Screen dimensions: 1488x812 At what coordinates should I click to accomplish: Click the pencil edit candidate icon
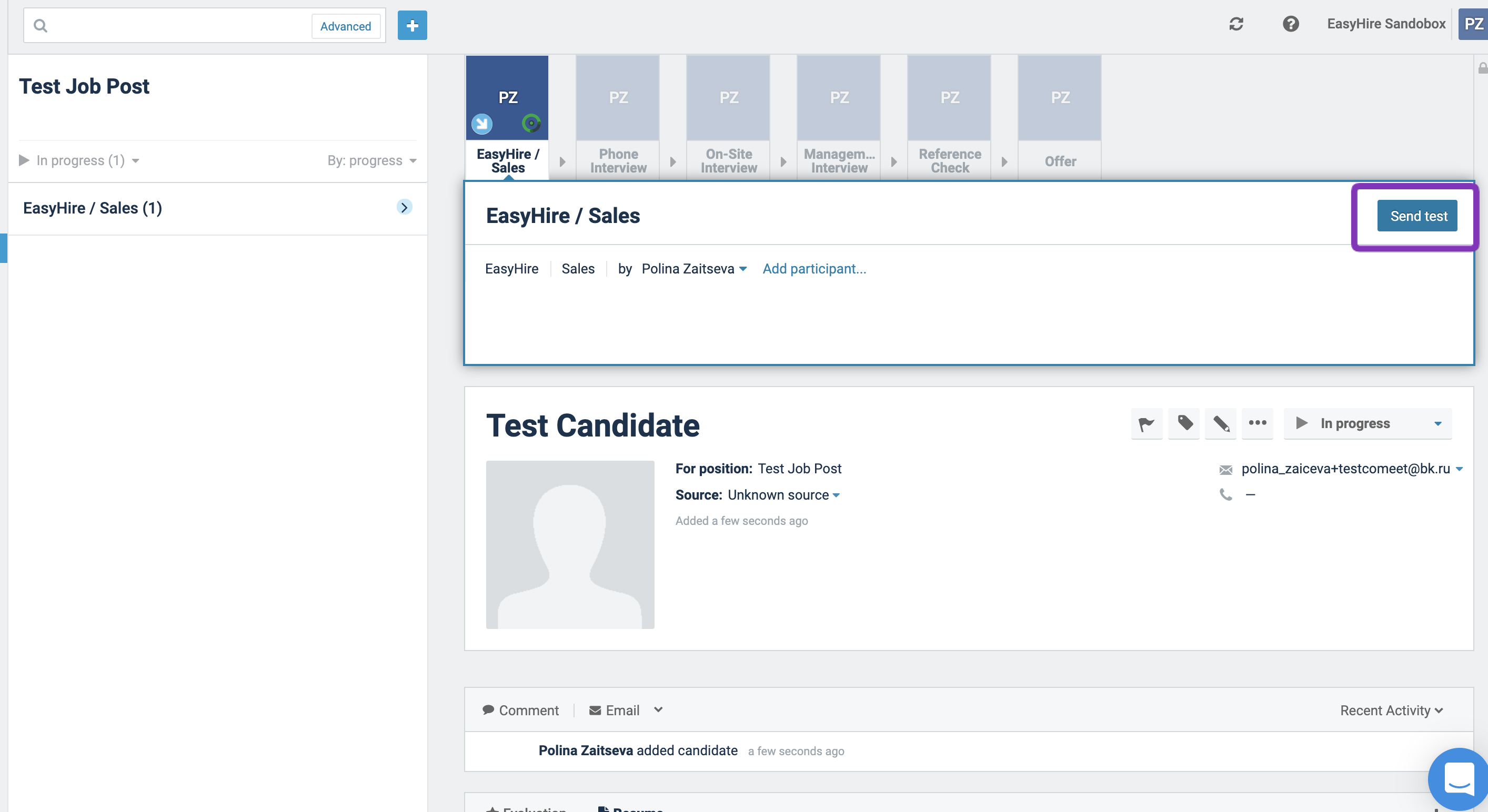point(1221,423)
